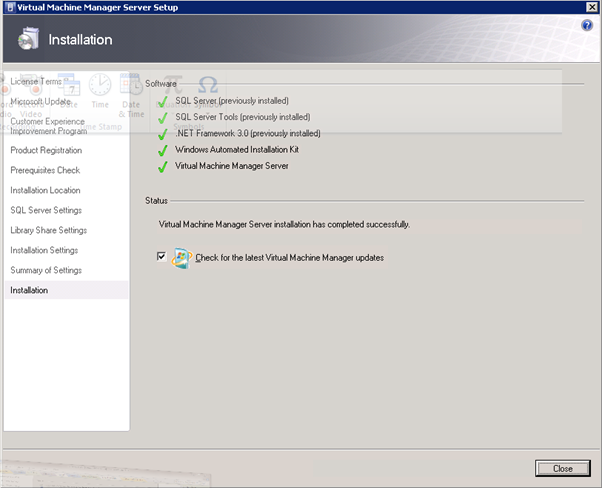602x488 pixels.
Task: Select the Installation Location step
Action: pos(45,190)
